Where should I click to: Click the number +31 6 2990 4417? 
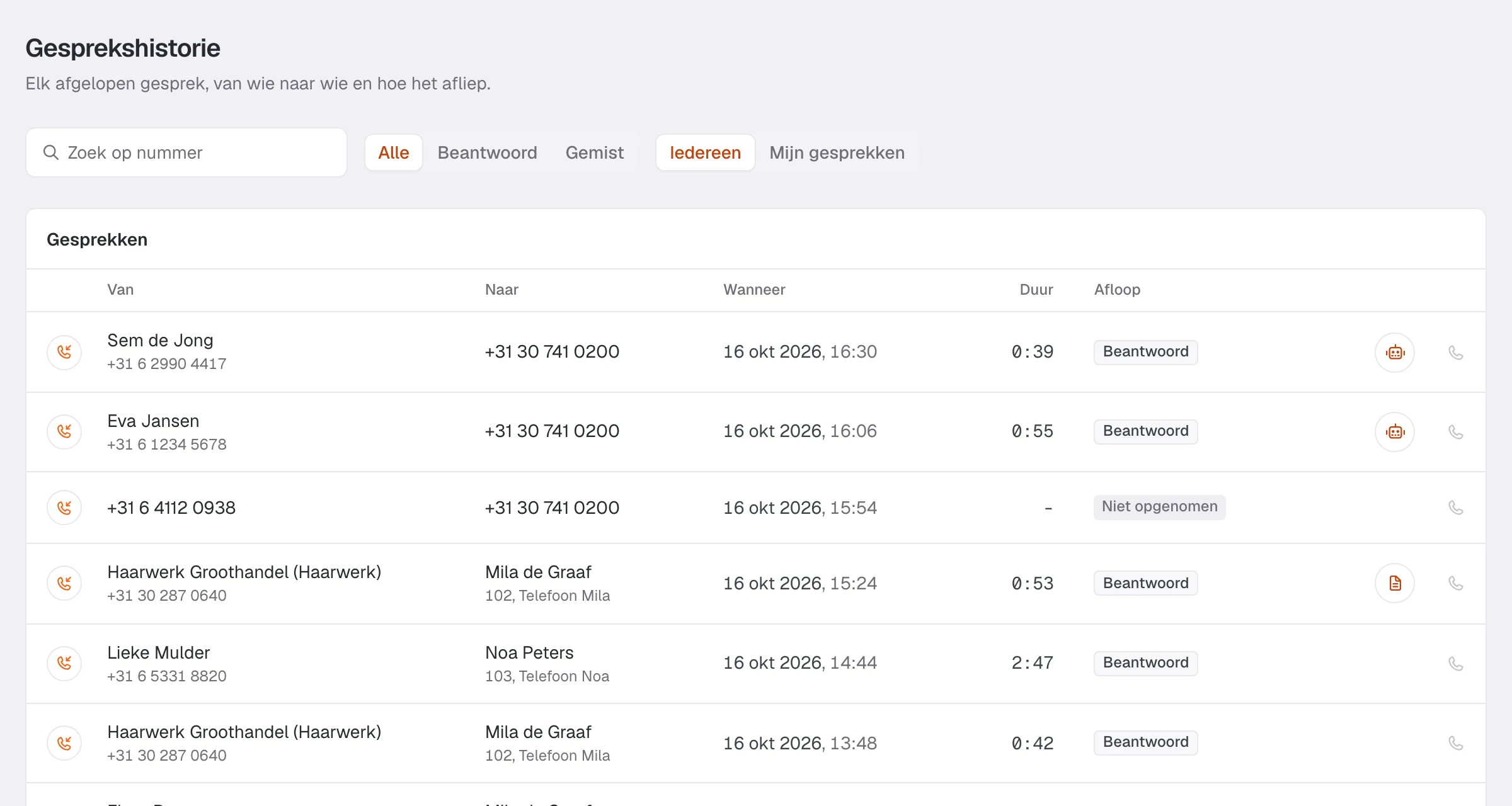pos(166,364)
